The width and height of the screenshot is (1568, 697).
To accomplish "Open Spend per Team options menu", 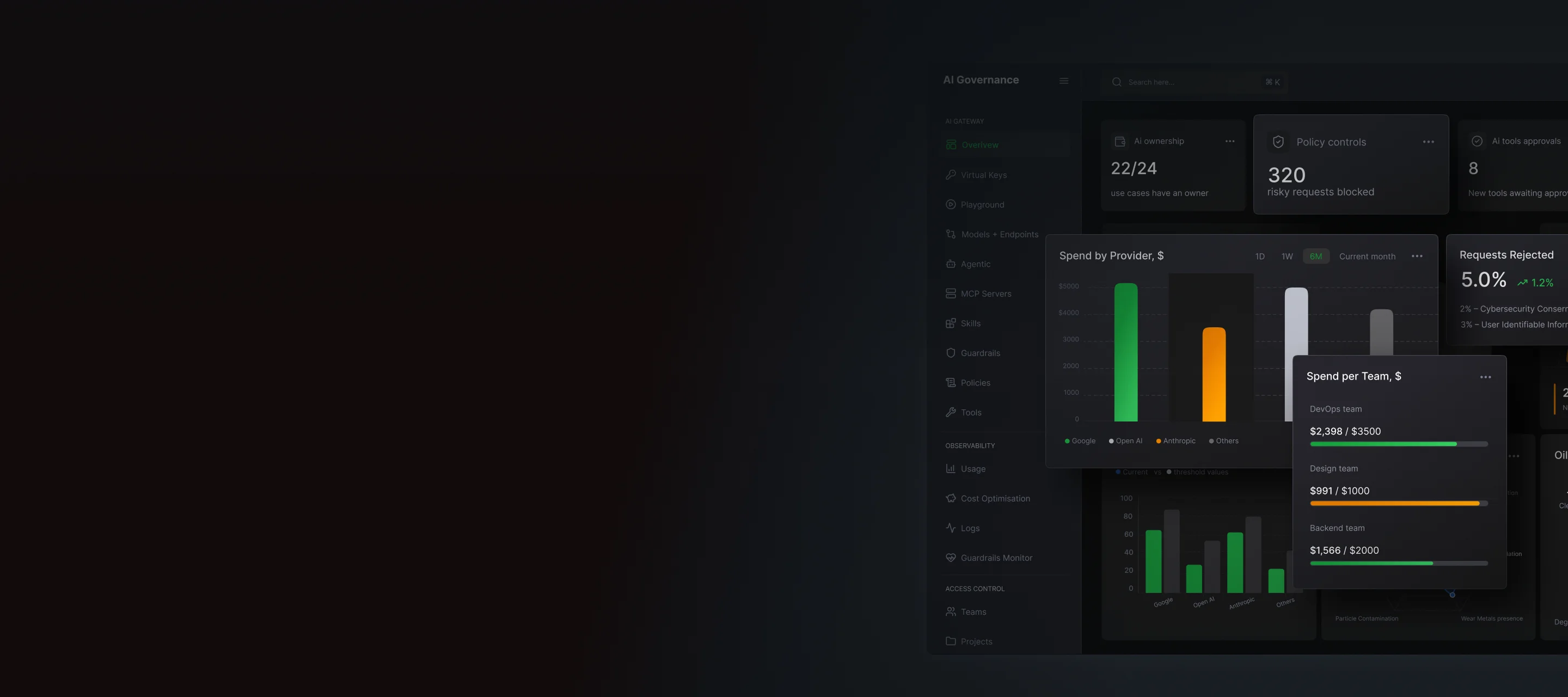I will coord(1485,377).
